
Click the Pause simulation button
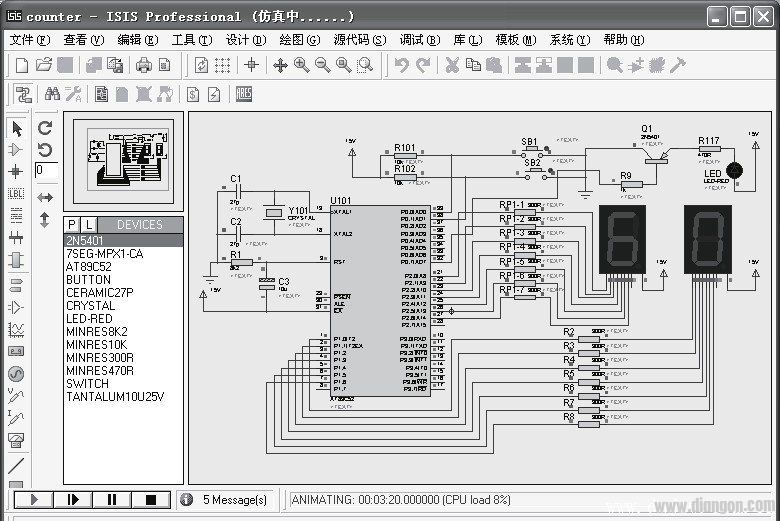pyautogui.click(x=111, y=499)
